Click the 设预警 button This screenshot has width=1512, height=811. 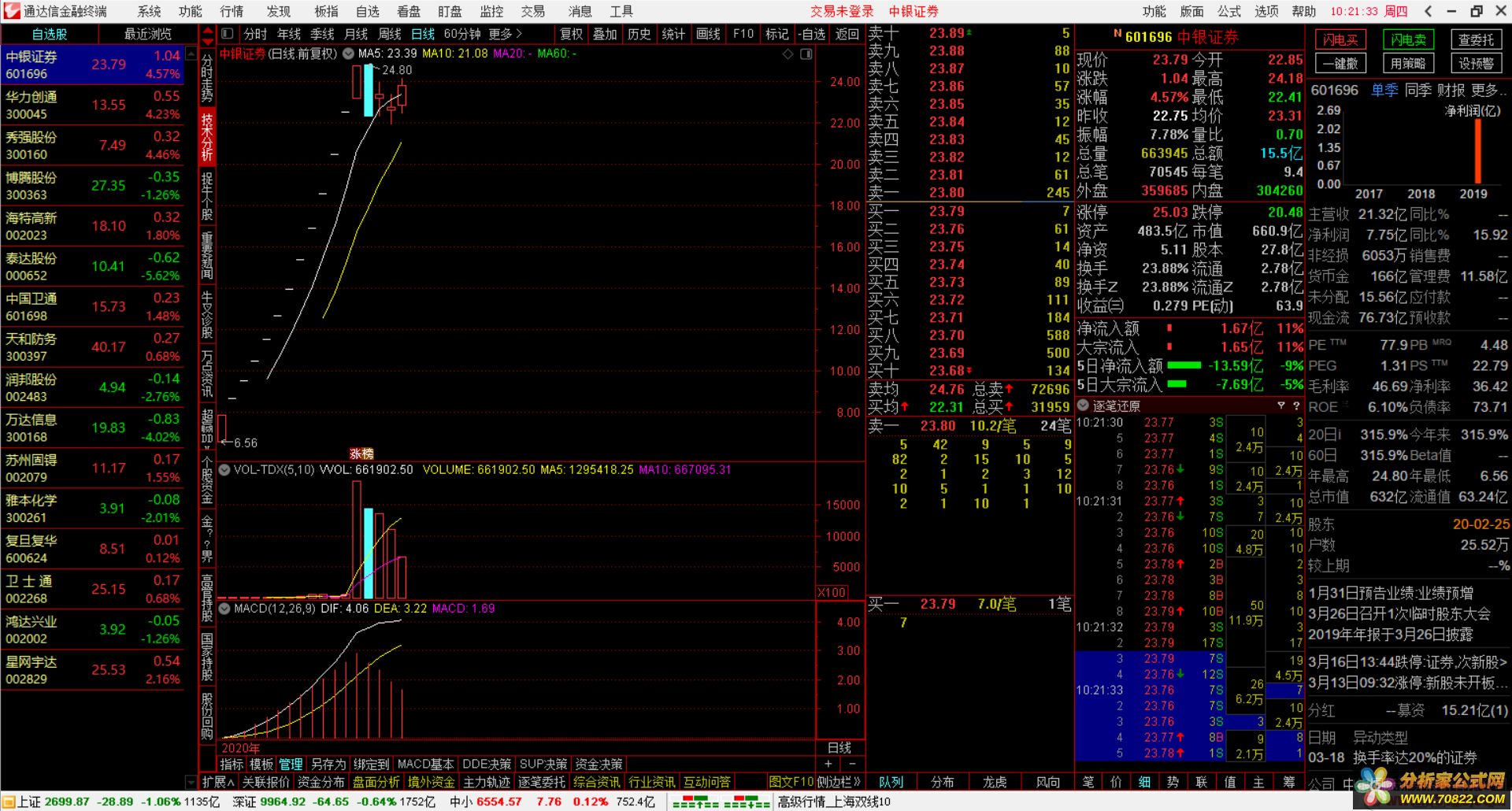pyautogui.click(x=1476, y=63)
